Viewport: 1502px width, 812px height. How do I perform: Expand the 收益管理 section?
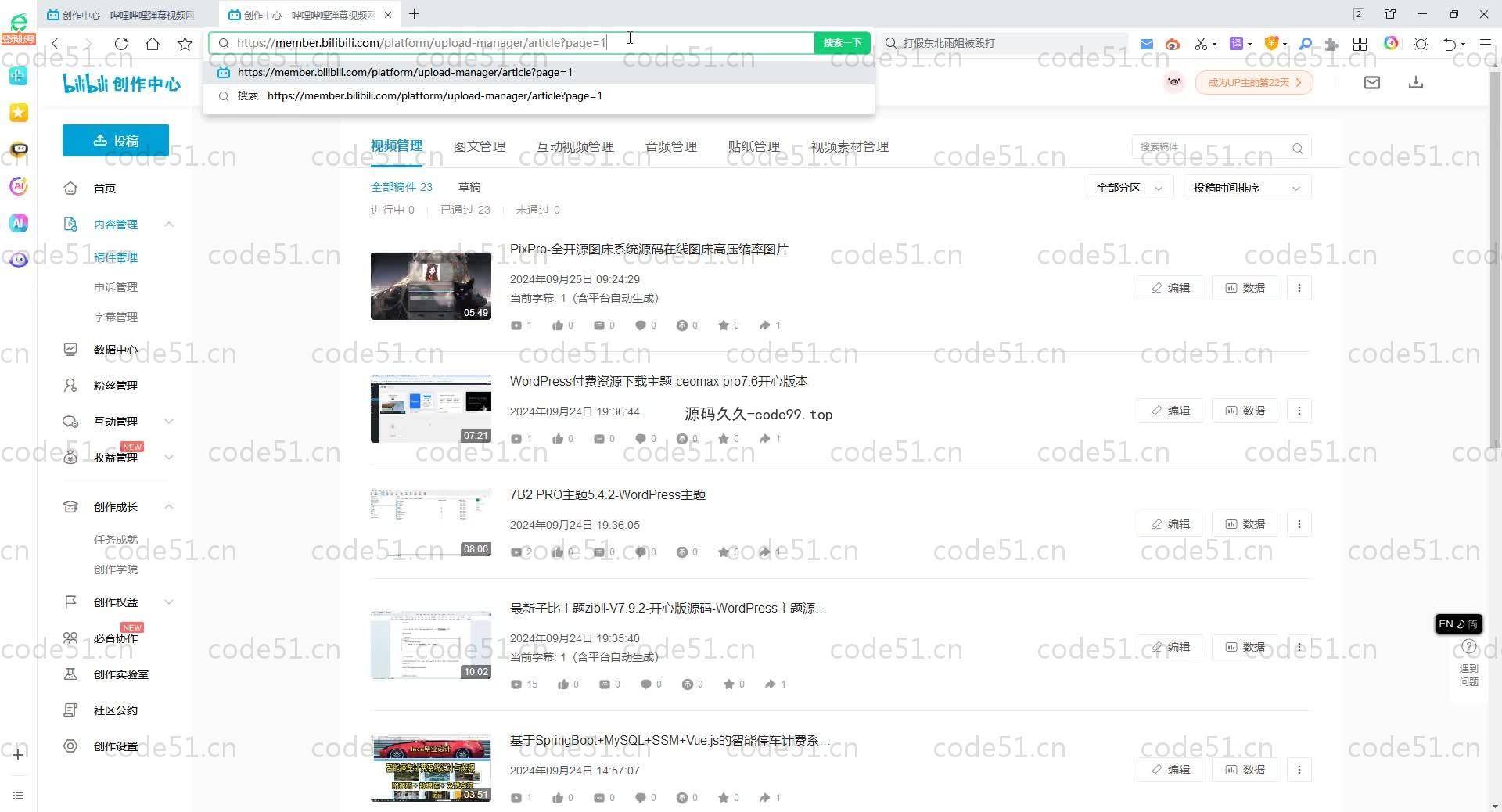[169, 458]
